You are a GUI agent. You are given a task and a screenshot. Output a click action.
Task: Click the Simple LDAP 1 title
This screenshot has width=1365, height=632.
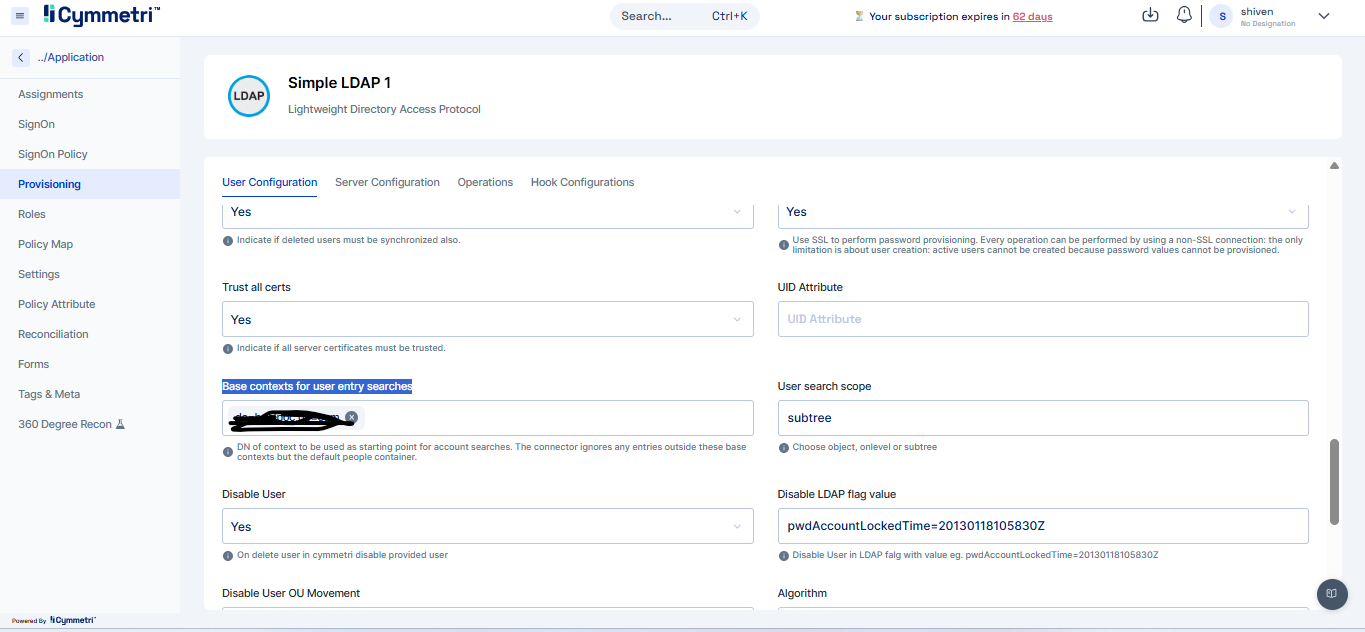tap(339, 83)
